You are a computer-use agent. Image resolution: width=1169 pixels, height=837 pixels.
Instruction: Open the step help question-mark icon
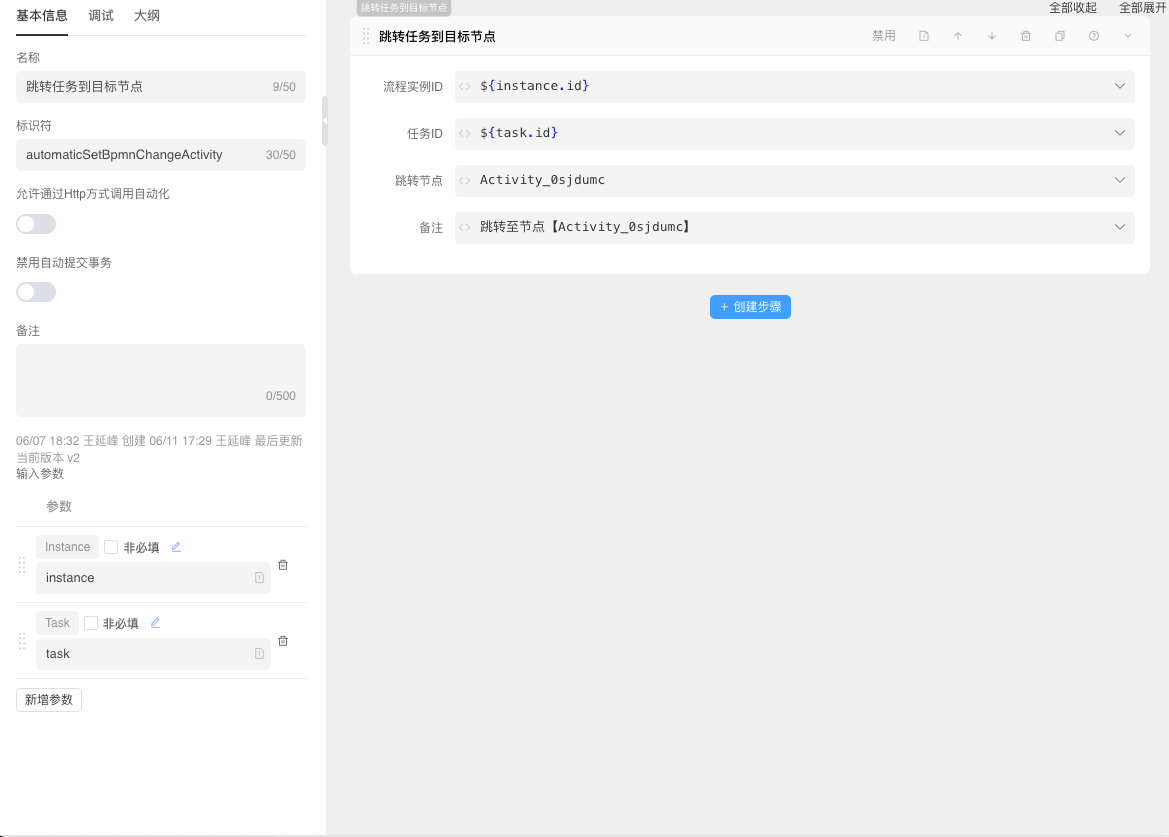(x=1094, y=36)
